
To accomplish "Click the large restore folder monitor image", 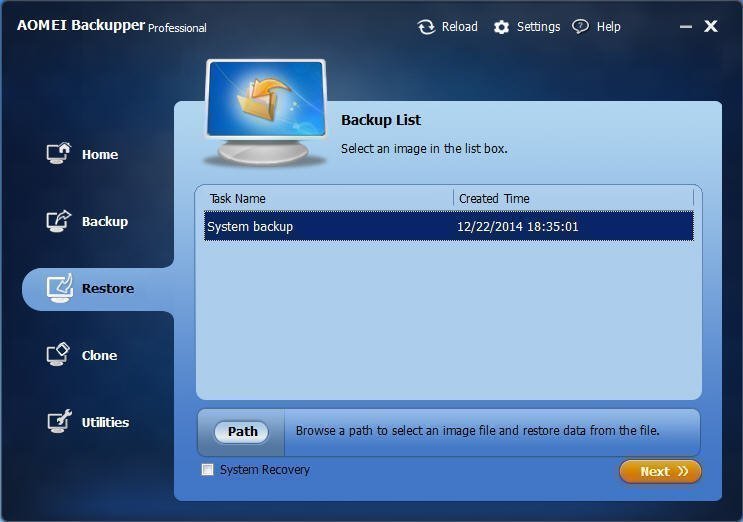I will [266, 113].
